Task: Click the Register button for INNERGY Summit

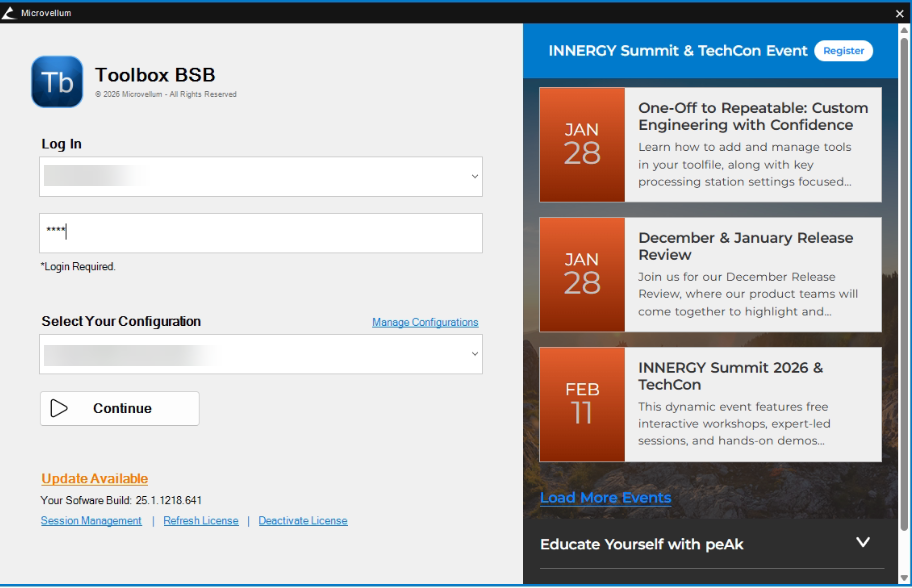Action: [843, 51]
